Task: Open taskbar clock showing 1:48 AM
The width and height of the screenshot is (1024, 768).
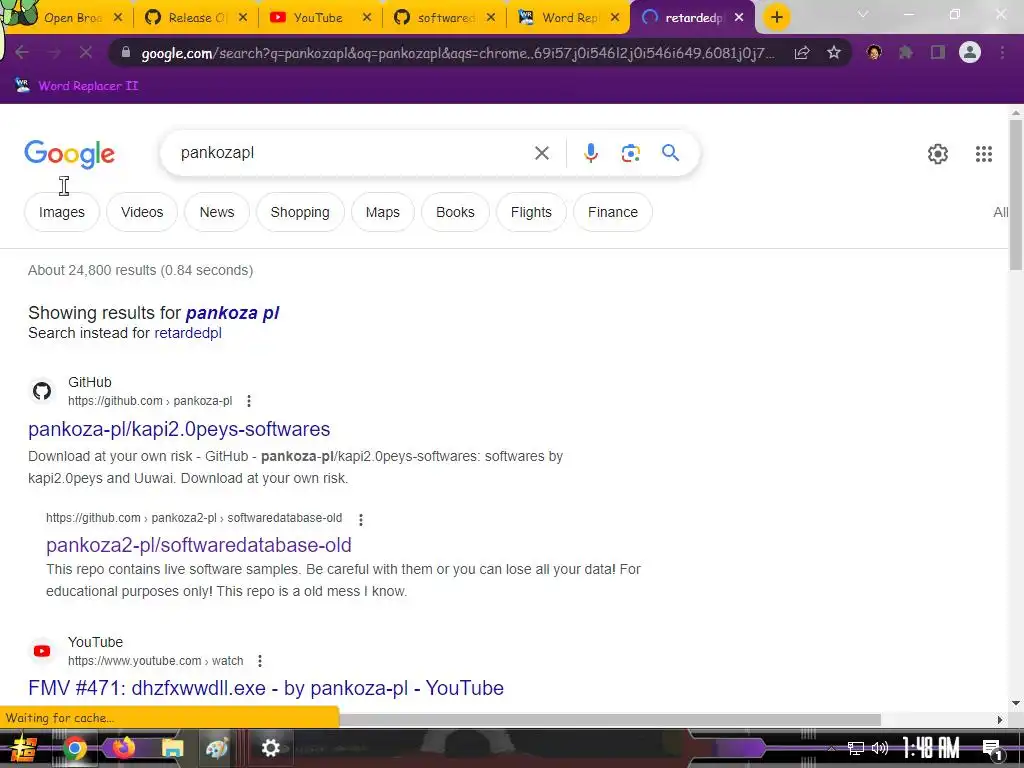Action: (931, 747)
